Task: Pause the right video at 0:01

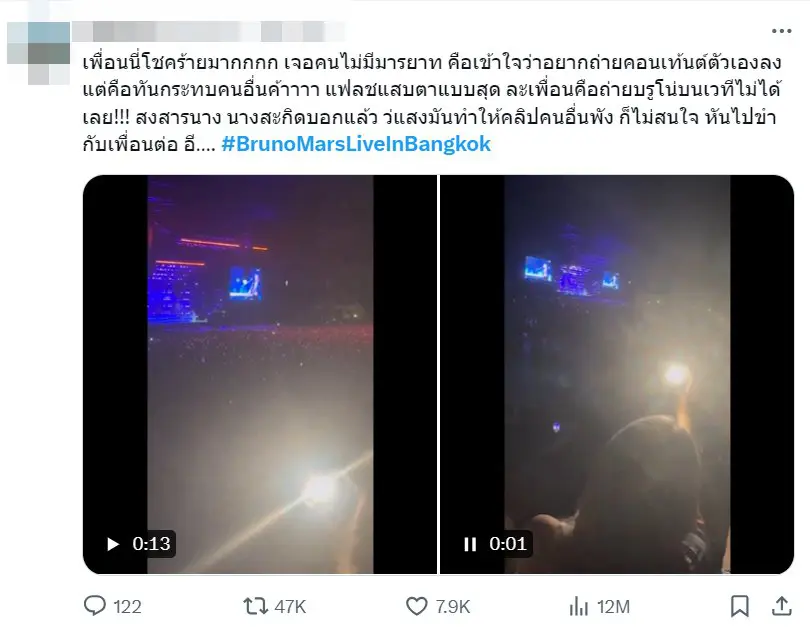Action: pos(470,544)
